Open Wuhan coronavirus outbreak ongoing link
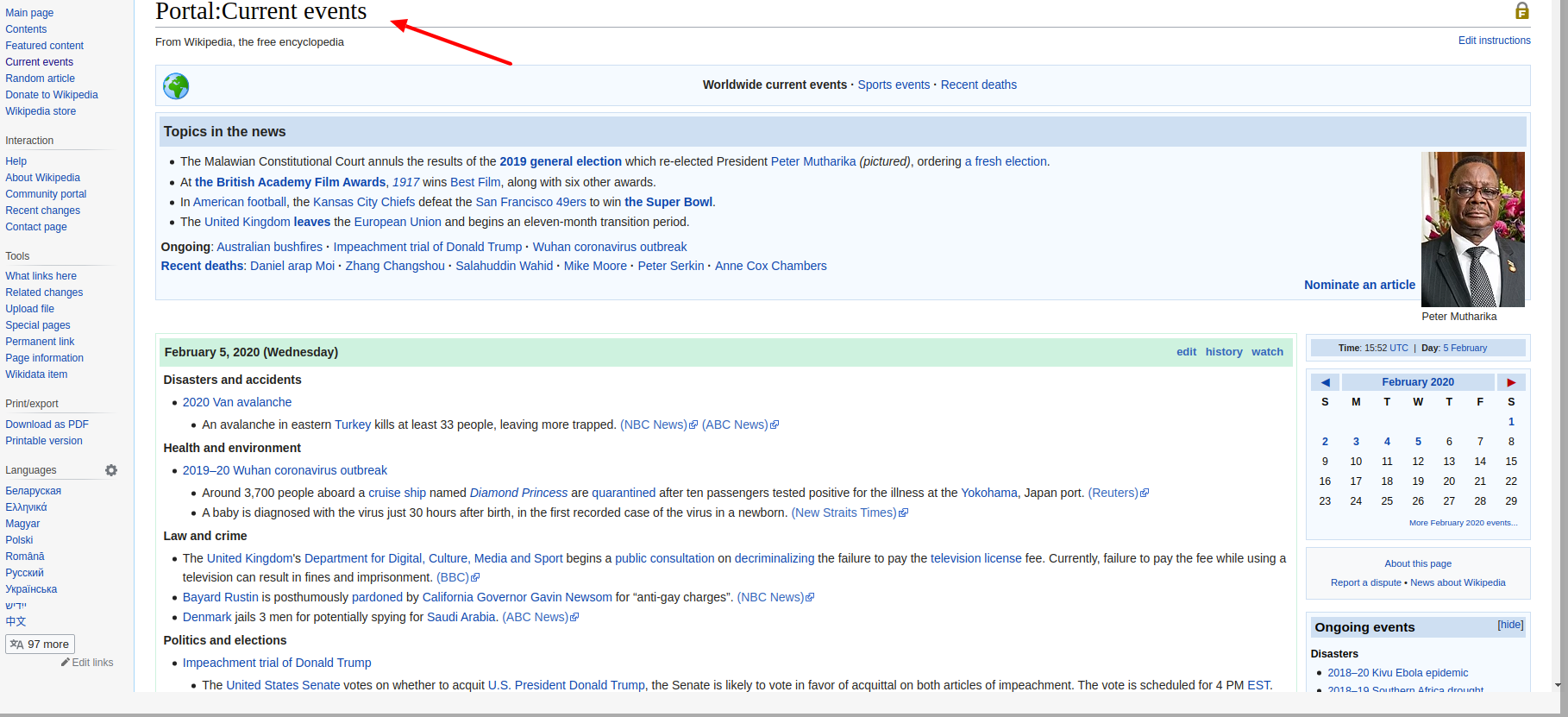The width and height of the screenshot is (1568, 717). pyautogui.click(x=610, y=247)
